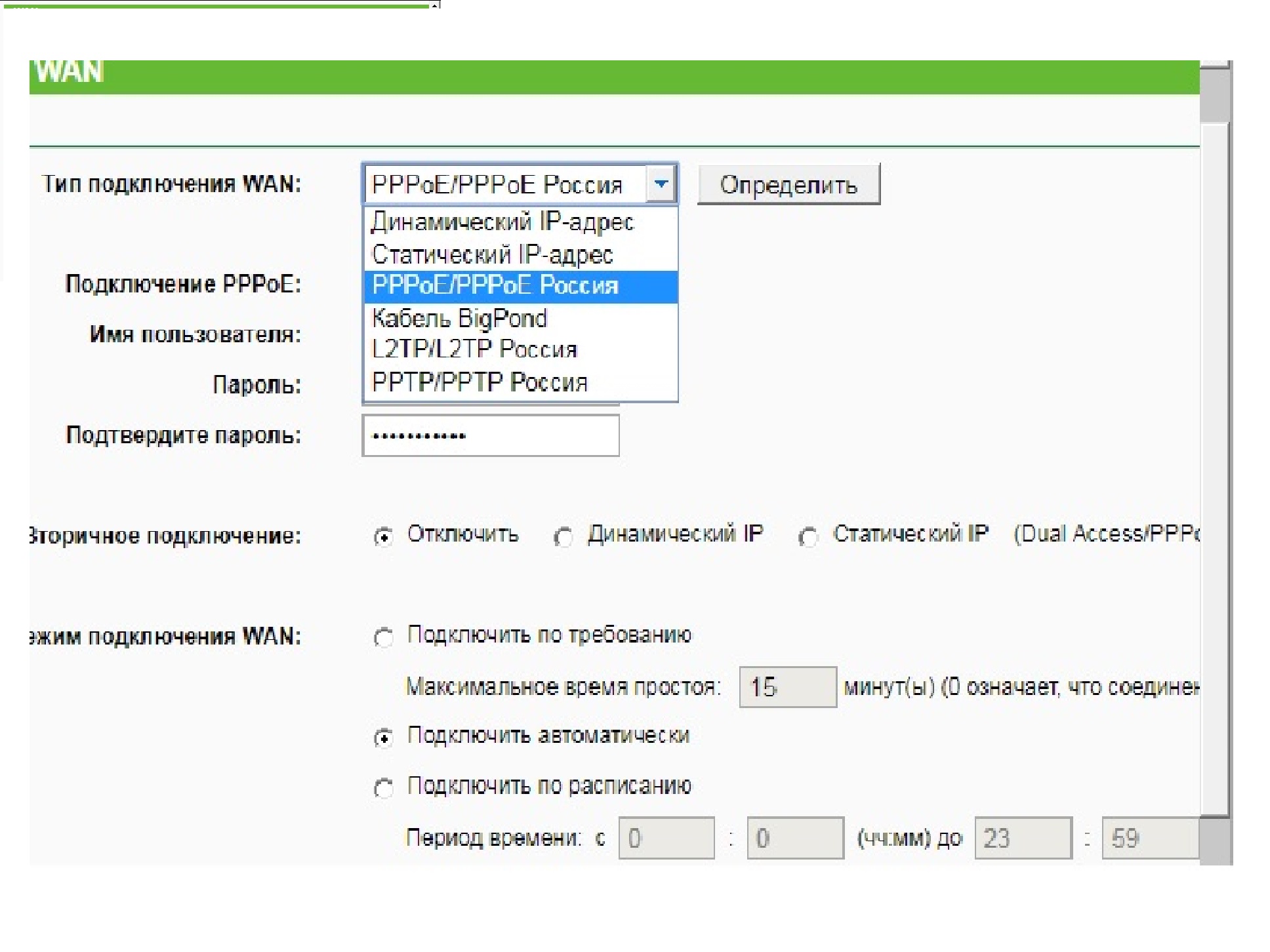Choose 'Статический IP' secondary connection radio
Viewport: 1270px width, 952px height.
coord(808,538)
